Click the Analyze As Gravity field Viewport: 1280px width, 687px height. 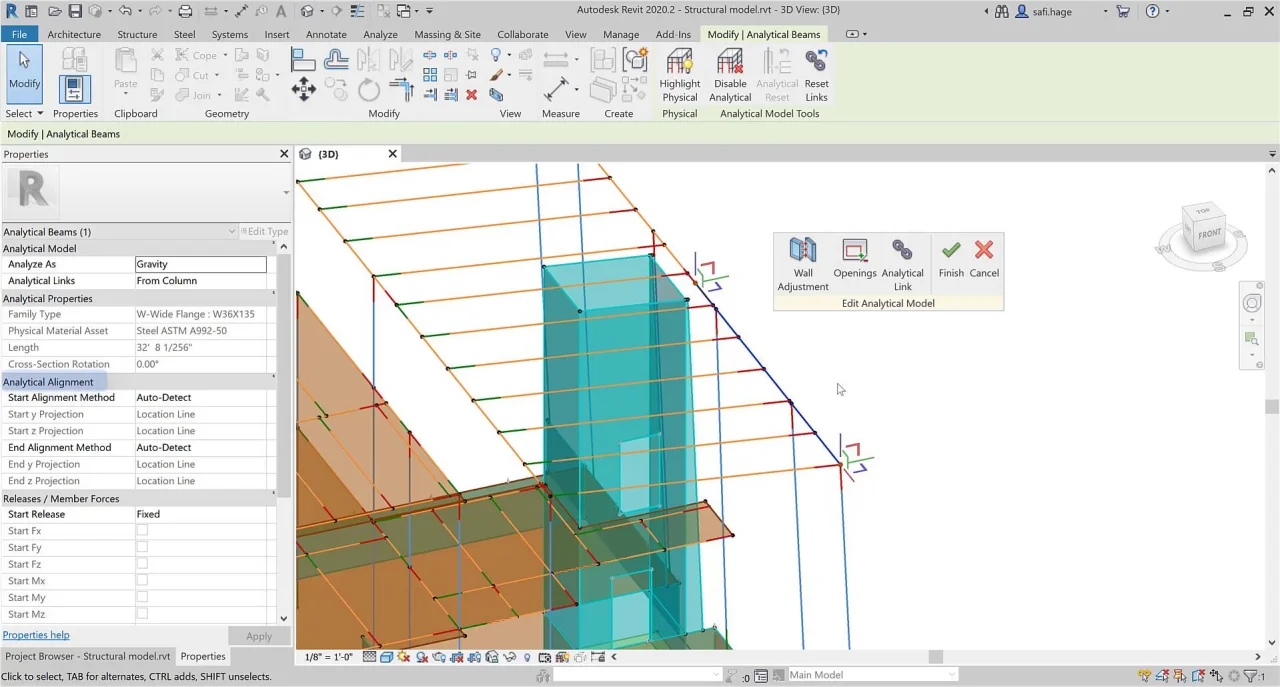point(201,264)
